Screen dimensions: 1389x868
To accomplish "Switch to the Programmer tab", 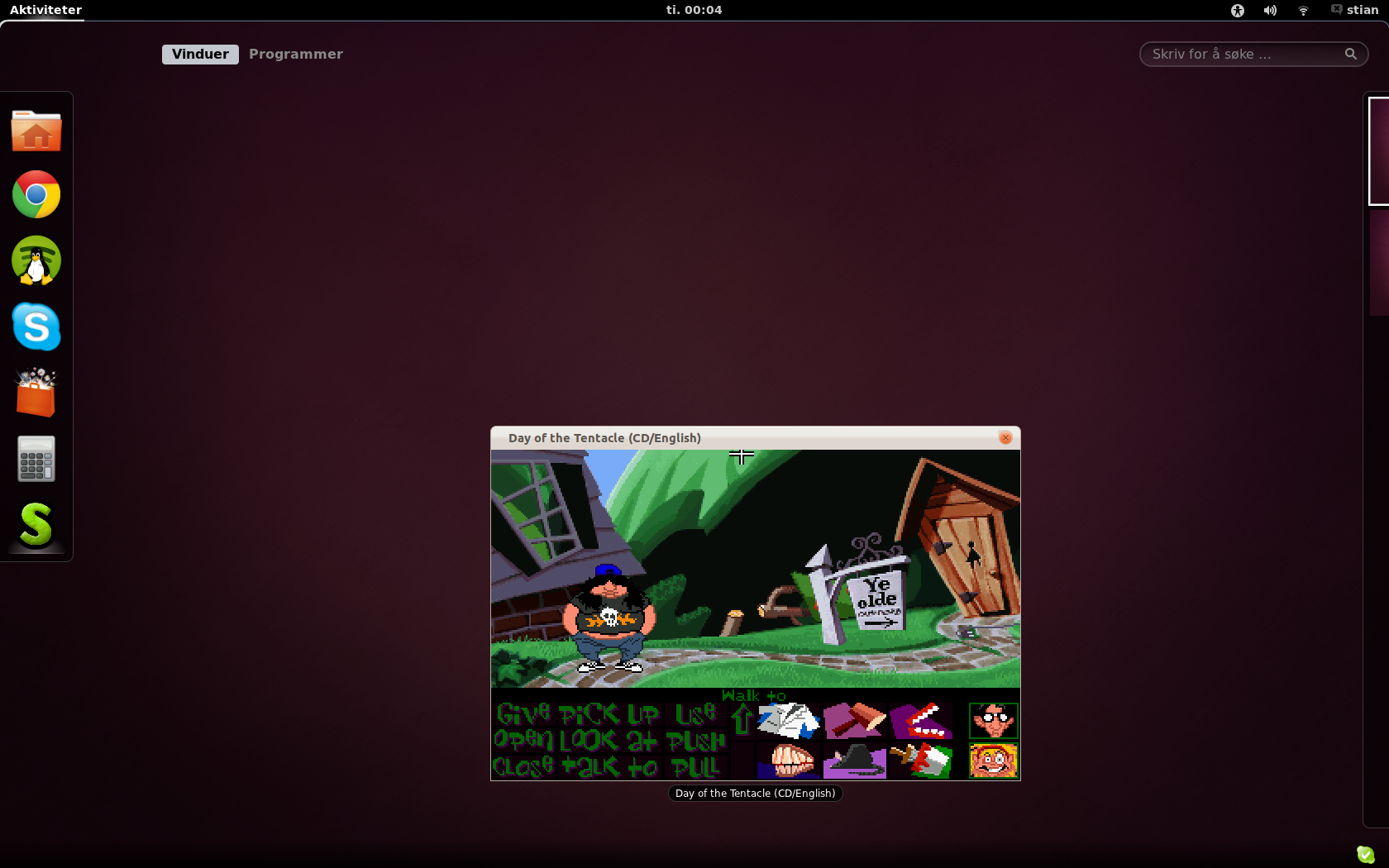I will click(x=296, y=54).
